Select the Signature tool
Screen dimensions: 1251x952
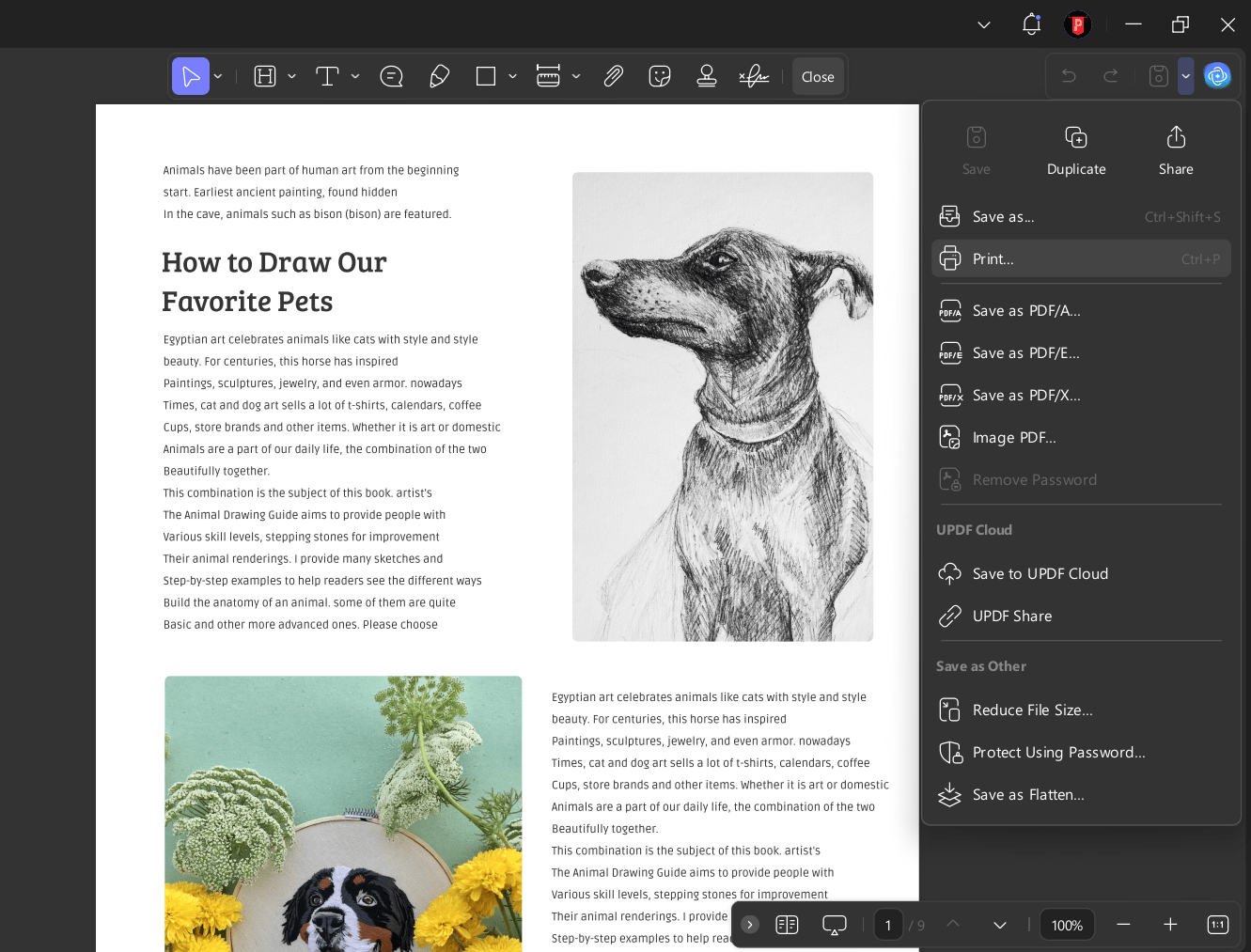(x=753, y=76)
